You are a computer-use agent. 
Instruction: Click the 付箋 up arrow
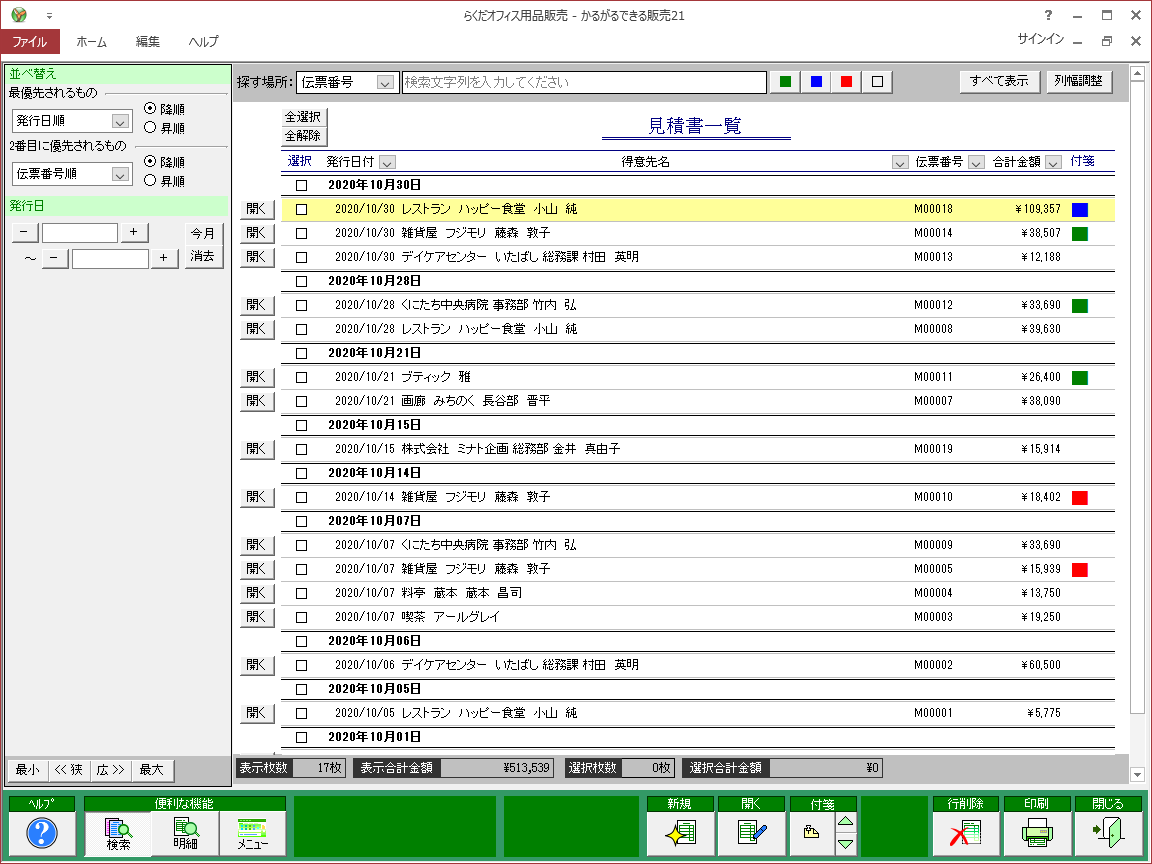(846, 822)
